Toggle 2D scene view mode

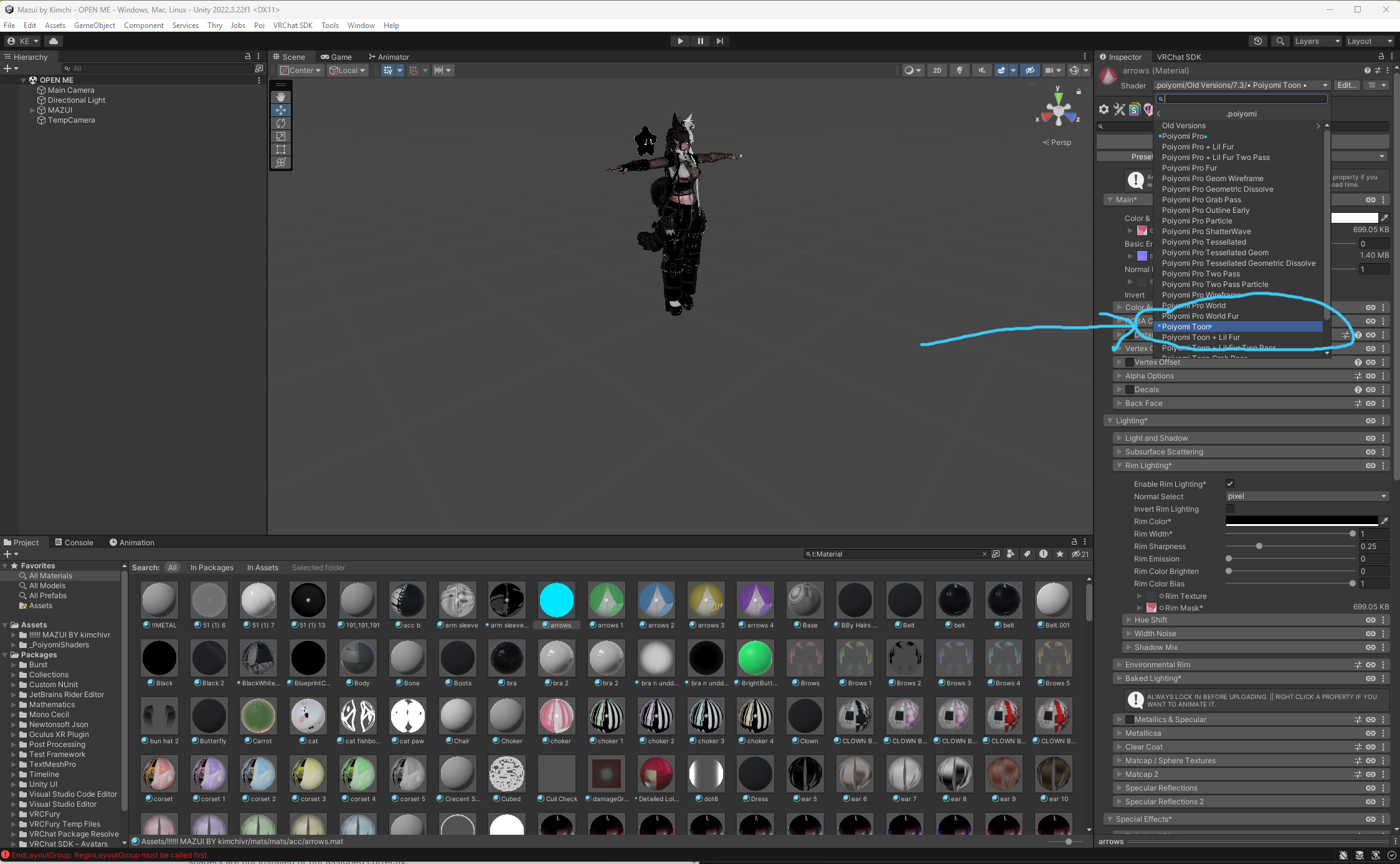click(937, 70)
